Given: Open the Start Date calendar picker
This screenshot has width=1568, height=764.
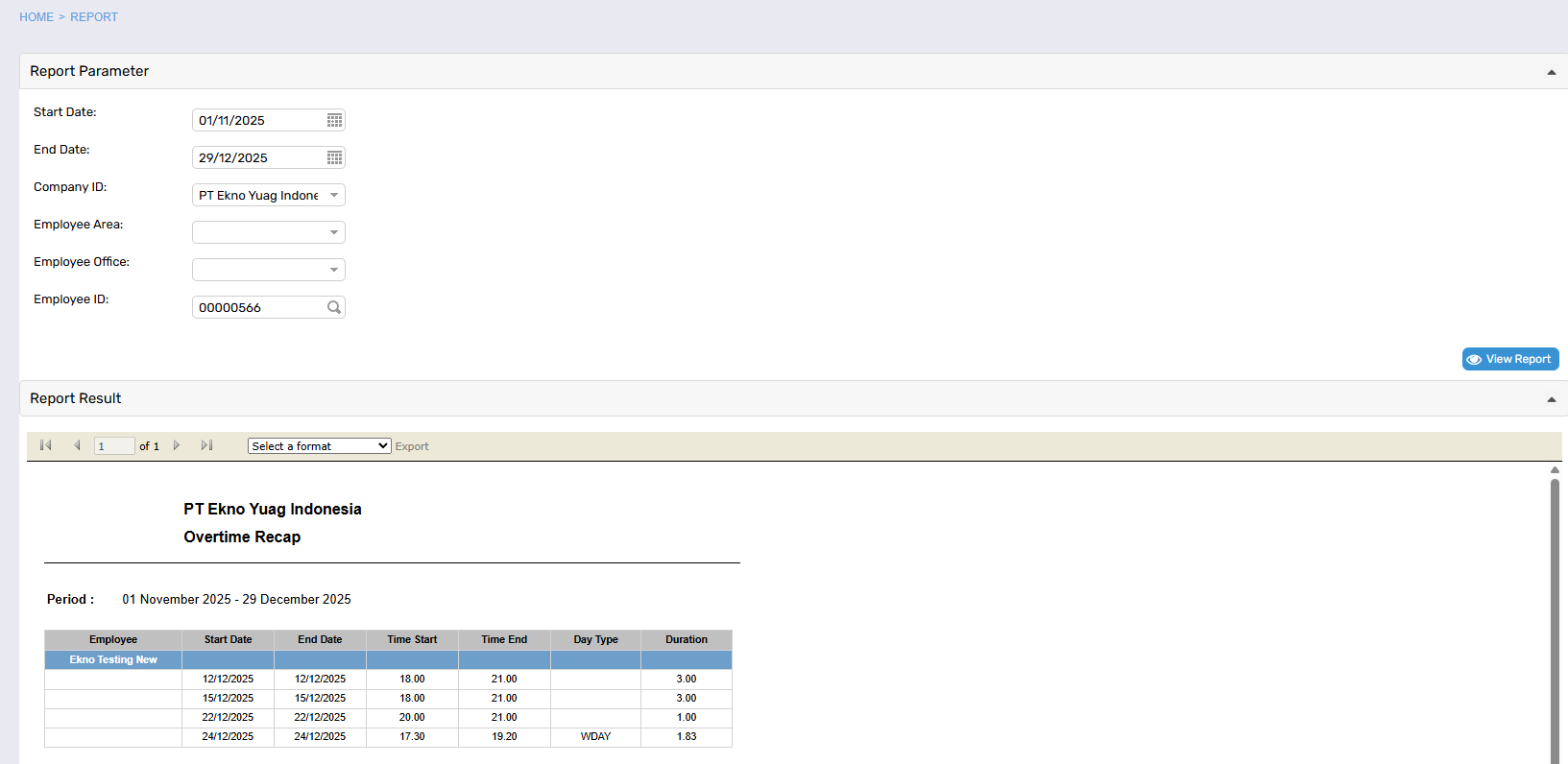Looking at the screenshot, I should tap(334, 120).
